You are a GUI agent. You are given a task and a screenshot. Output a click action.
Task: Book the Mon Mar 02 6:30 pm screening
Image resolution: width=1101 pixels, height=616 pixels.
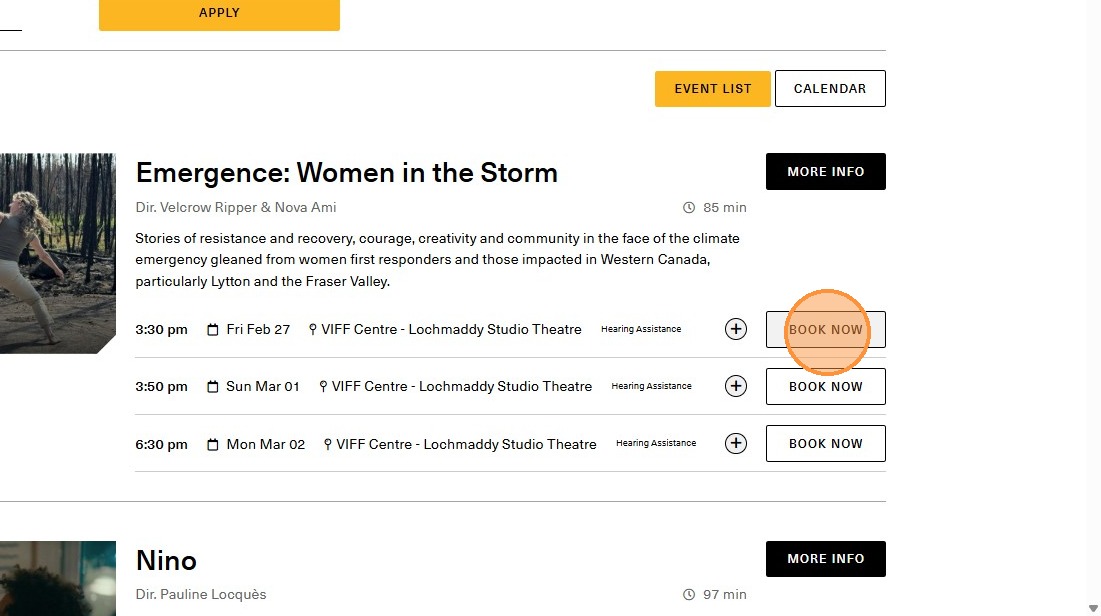(825, 443)
